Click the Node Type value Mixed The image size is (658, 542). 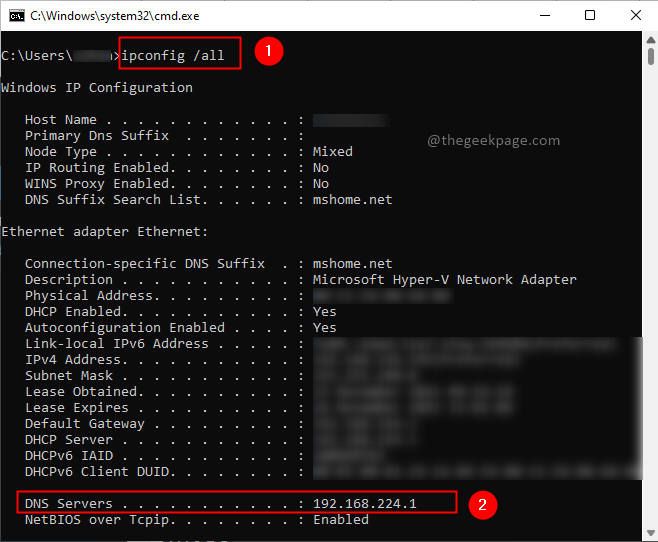point(333,151)
